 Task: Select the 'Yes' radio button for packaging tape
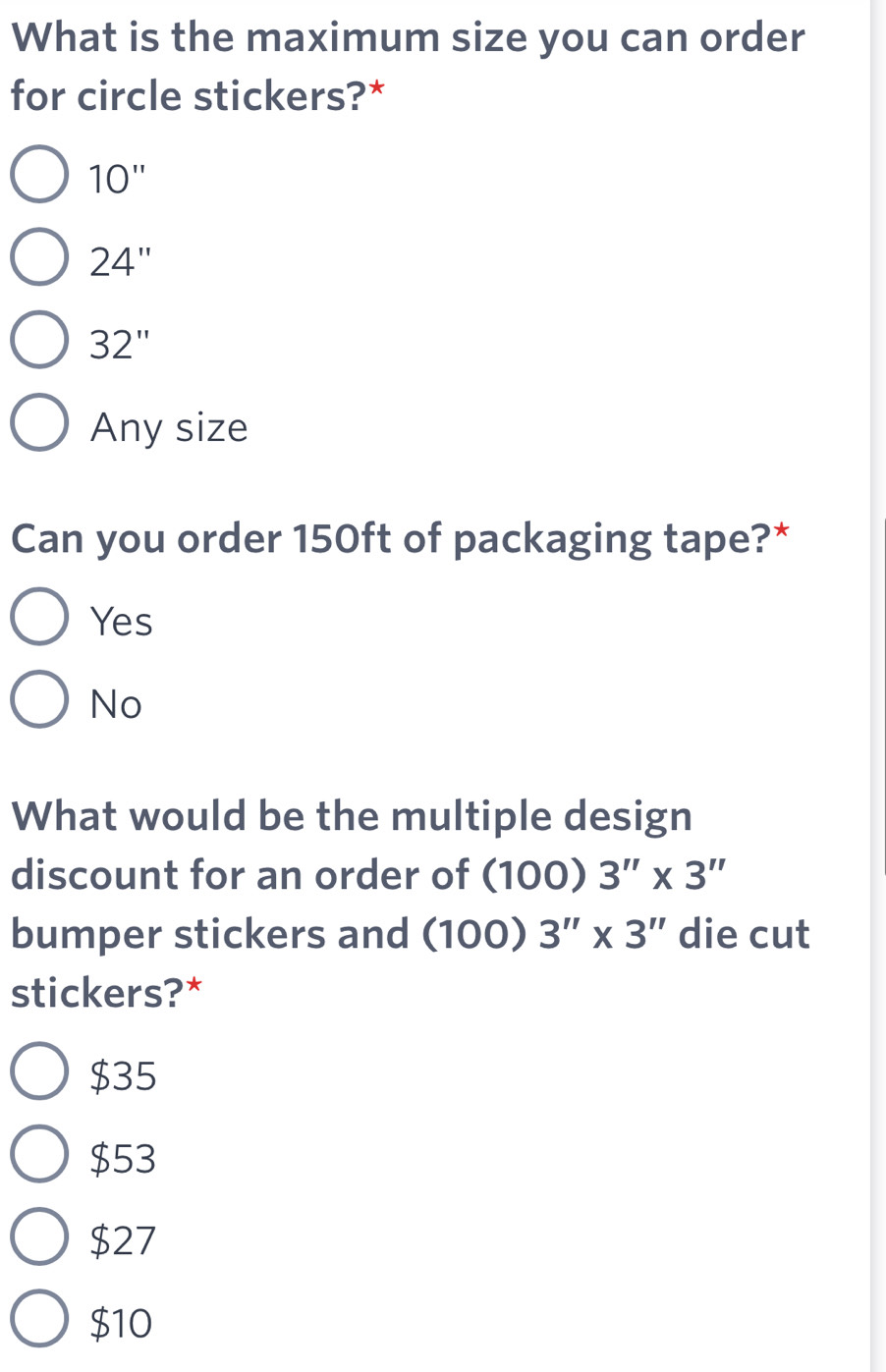tap(39, 618)
